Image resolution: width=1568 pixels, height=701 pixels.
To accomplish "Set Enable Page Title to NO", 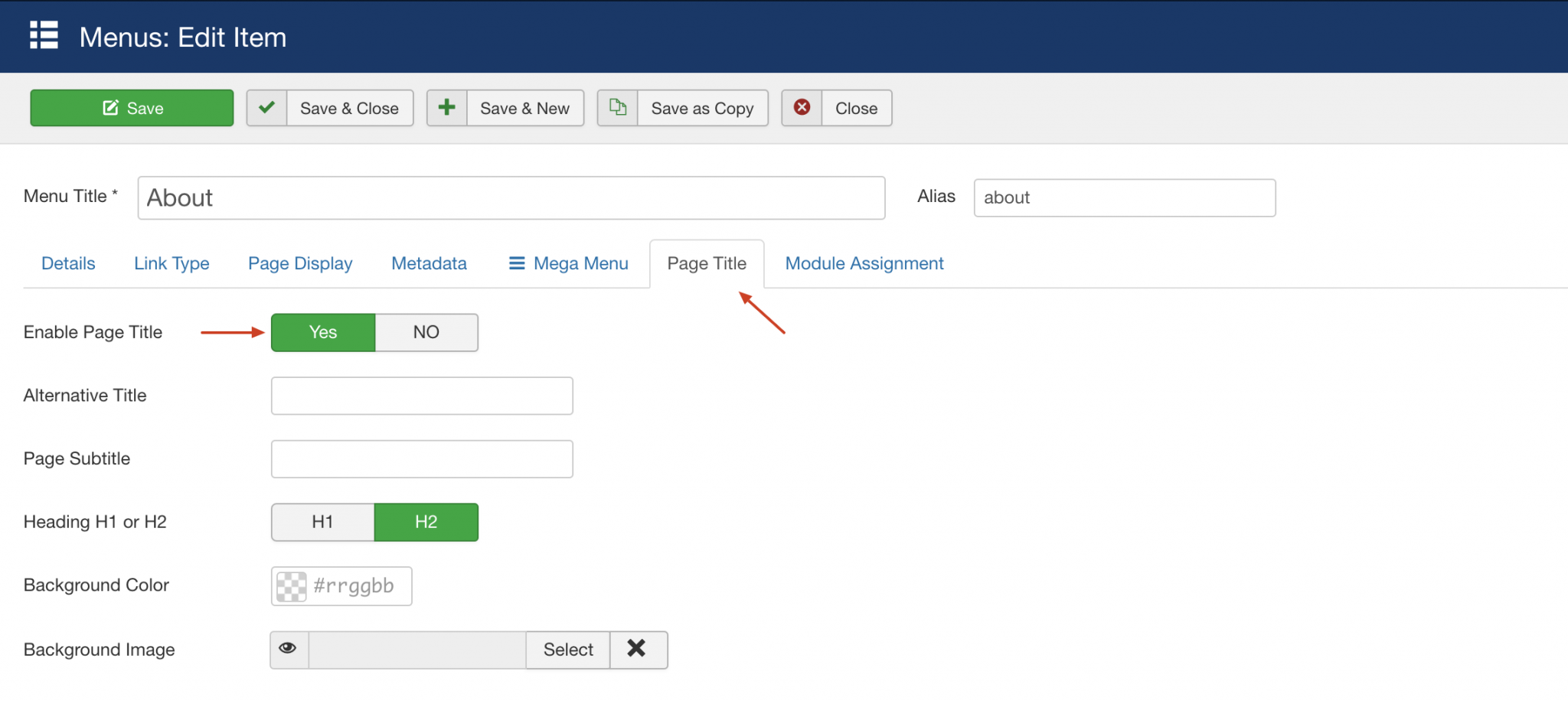I will coord(426,332).
